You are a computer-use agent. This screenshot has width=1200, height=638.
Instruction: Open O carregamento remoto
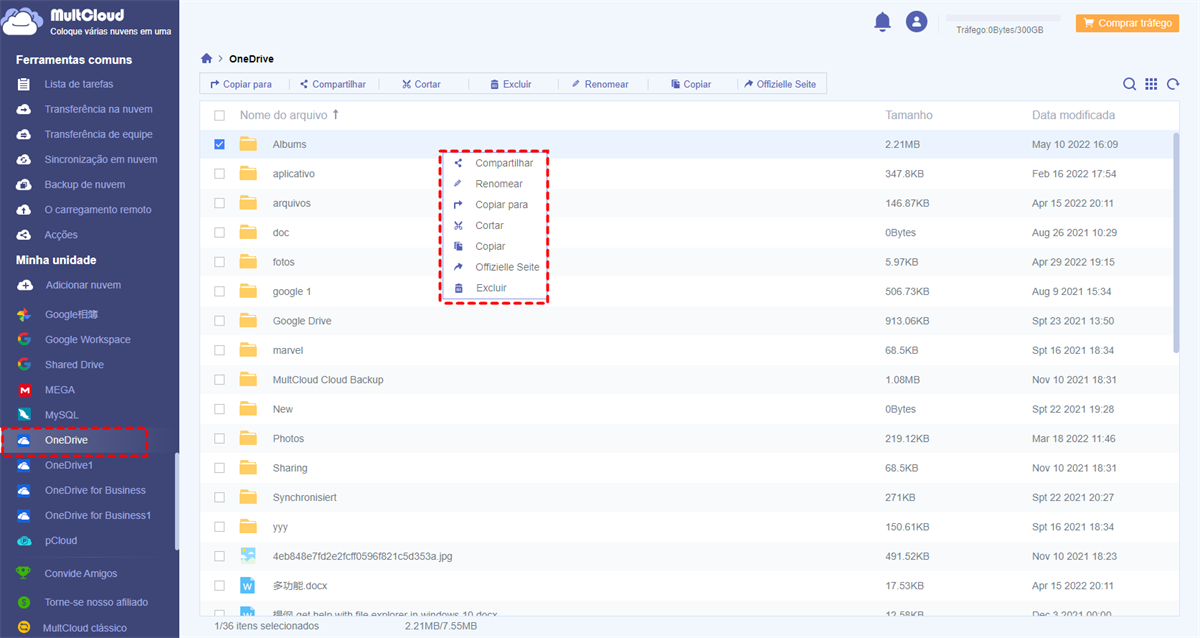[x=98, y=209]
